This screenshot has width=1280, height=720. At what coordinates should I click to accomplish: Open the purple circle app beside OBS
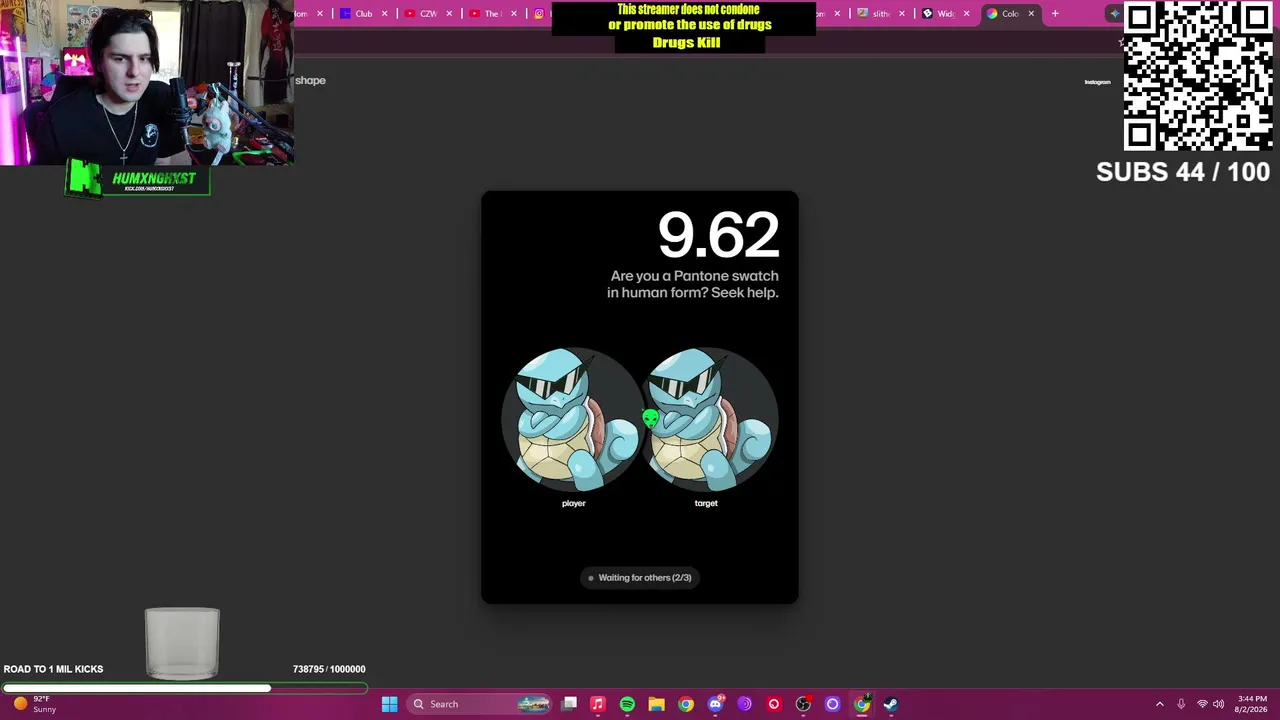(x=832, y=704)
